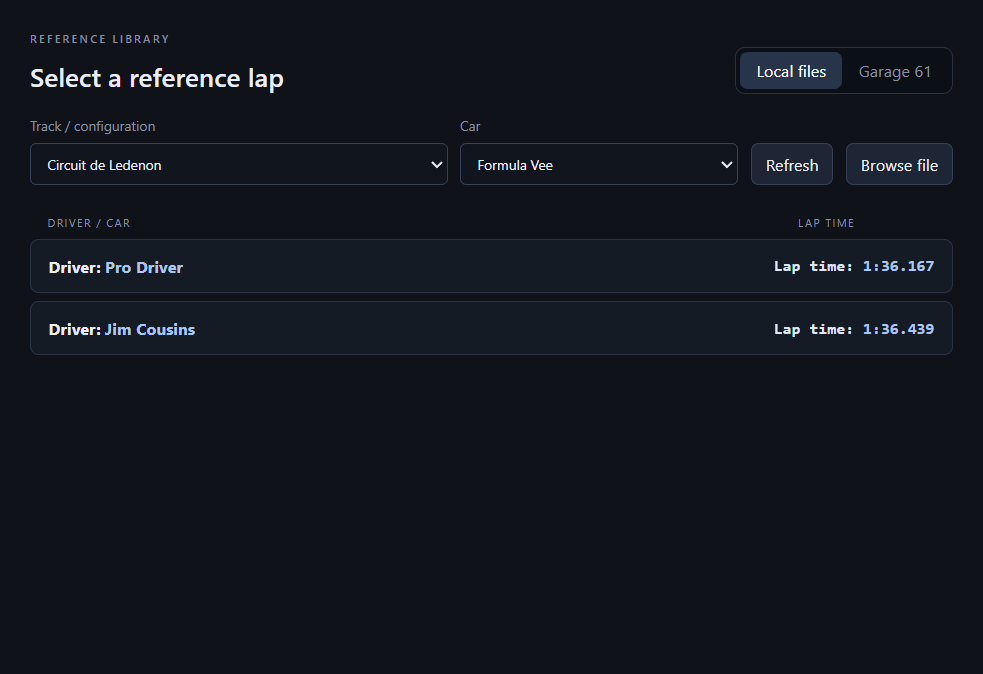Click the LAP TIME column header
Screen dimensions: 983x674
[826, 223]
